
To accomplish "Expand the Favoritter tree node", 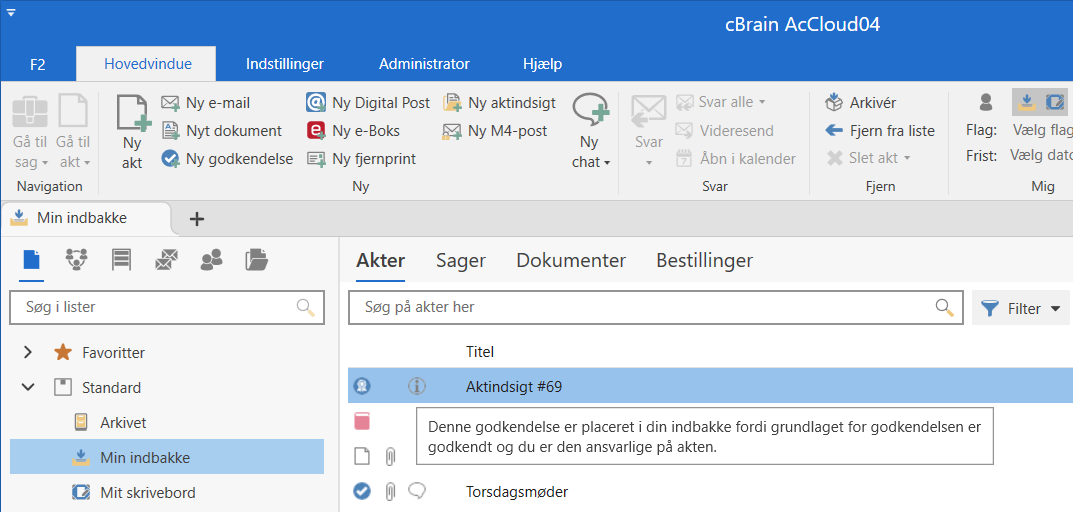I will [x=28, y=352].
